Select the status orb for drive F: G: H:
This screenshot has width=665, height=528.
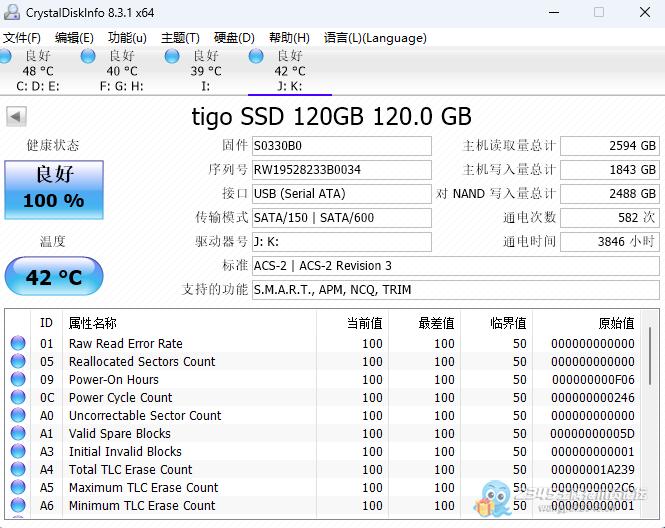(88, 56)
